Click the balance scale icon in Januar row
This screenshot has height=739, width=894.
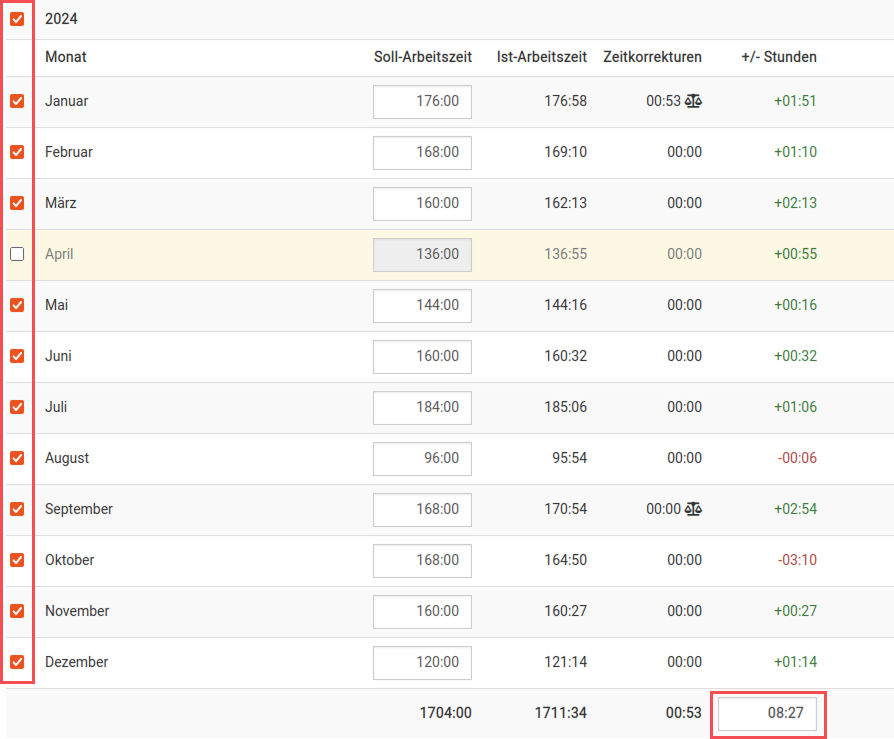point(693,101)
